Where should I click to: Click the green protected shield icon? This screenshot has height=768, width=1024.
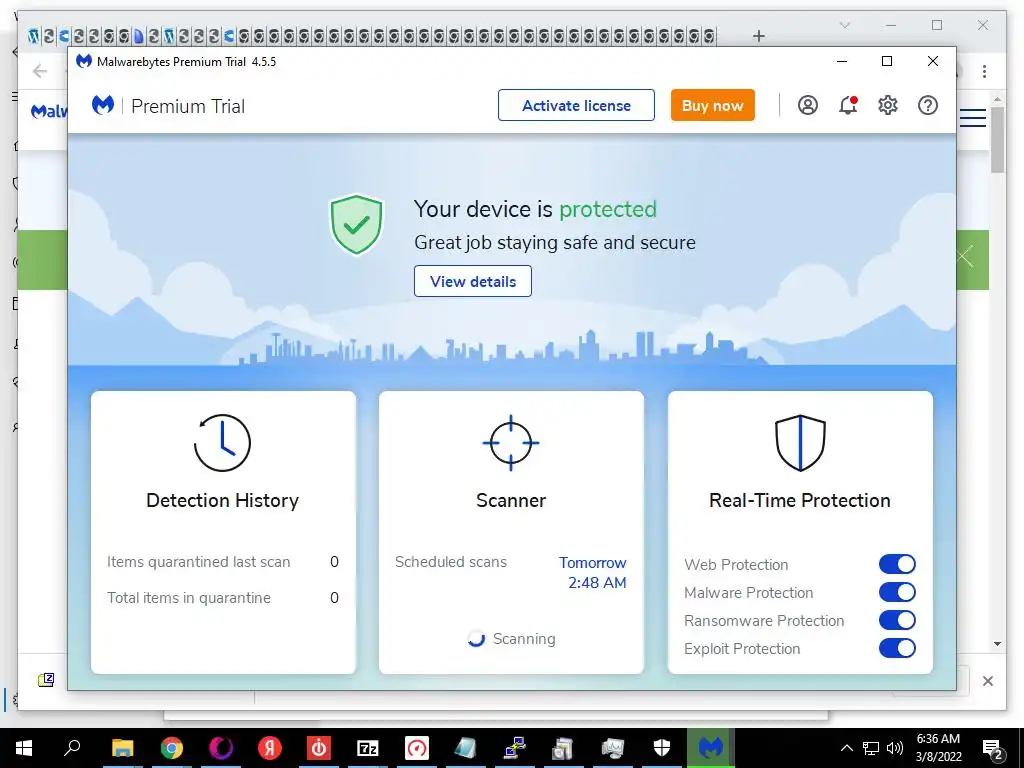[x=356, y=224]
